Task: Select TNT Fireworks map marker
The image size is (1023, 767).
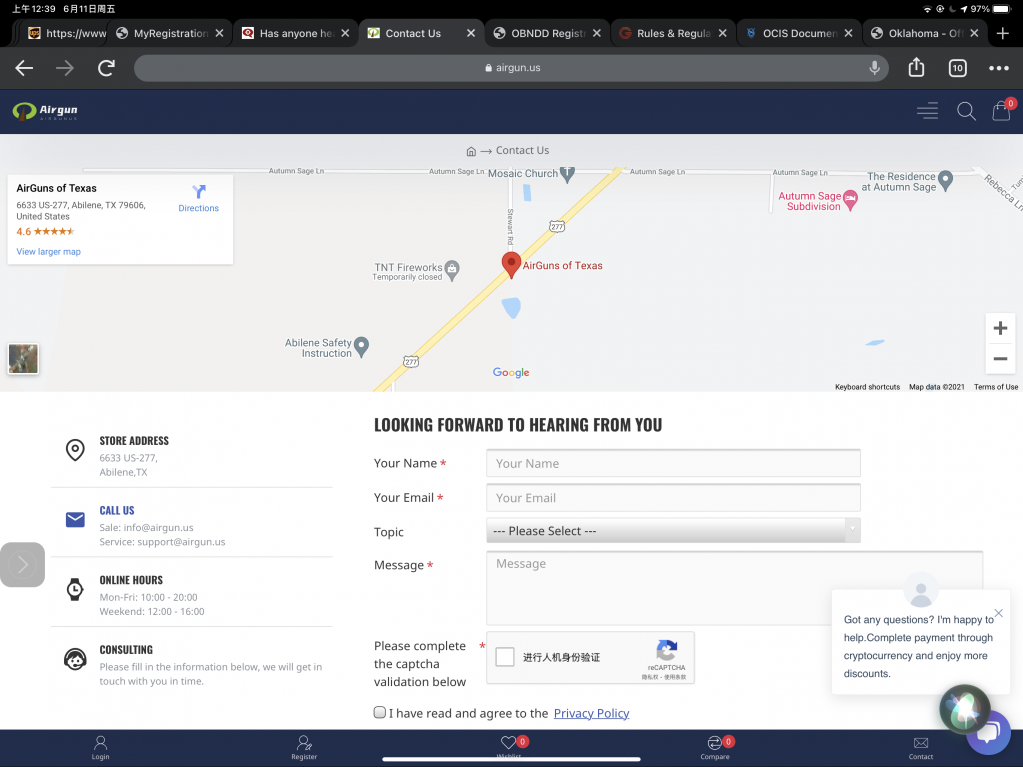Action: coord(451,269)
